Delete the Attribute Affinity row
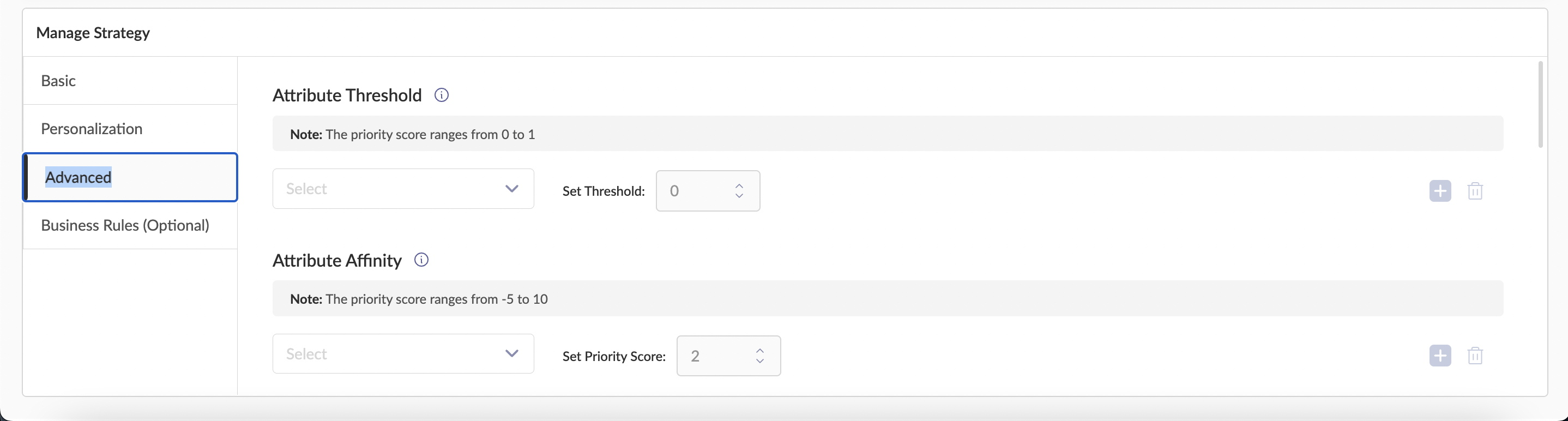The image size is (1568, 421). [x=1475, y=356]
